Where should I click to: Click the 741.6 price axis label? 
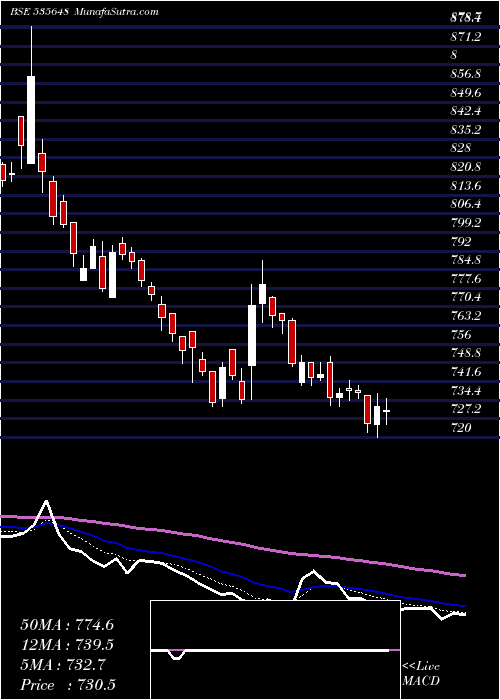pos(465,372)
